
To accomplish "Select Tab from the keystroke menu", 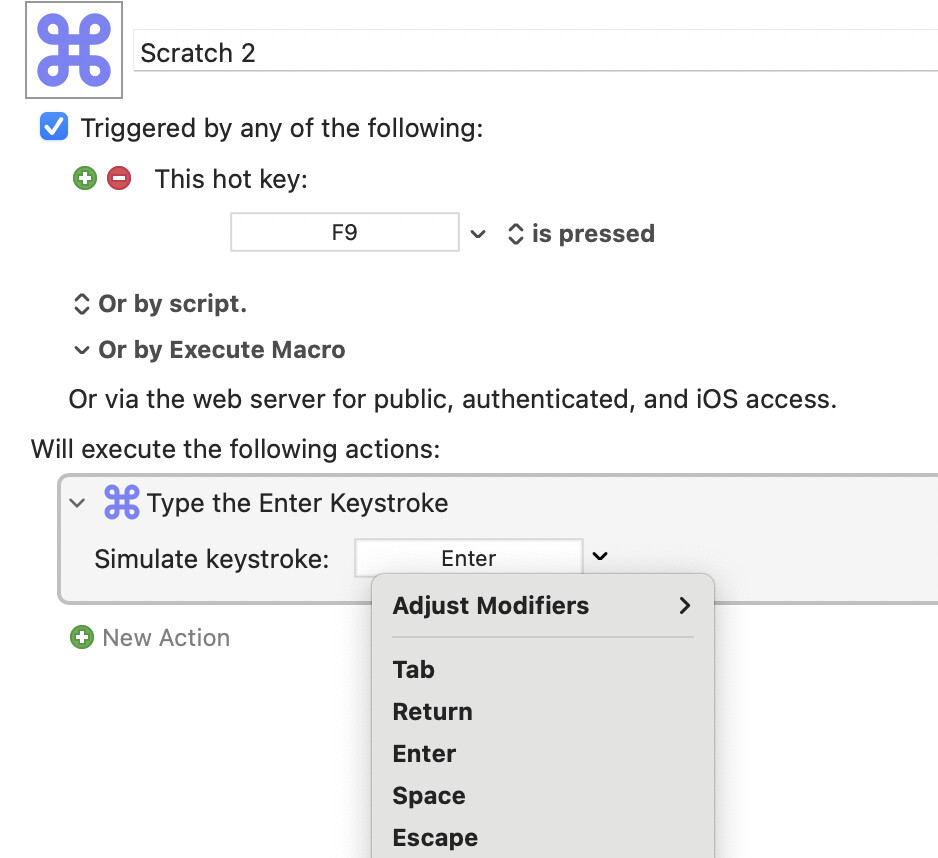I will [x=414, y=670].
